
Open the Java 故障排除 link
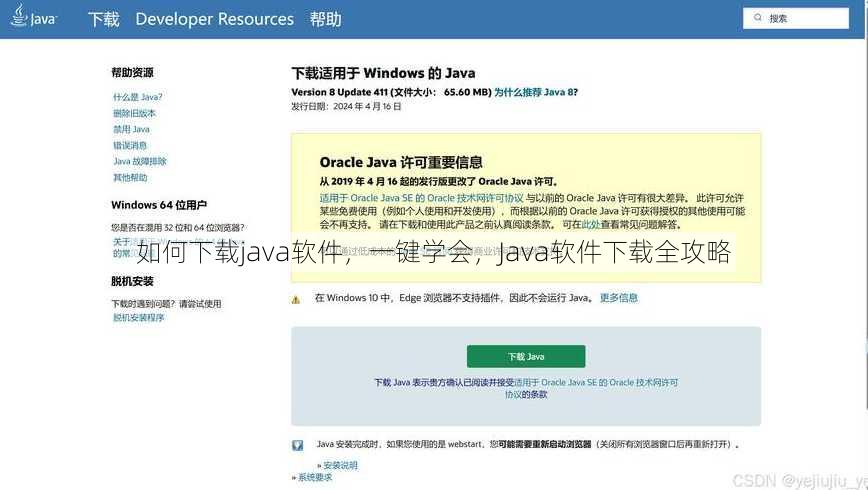point(140,161)
